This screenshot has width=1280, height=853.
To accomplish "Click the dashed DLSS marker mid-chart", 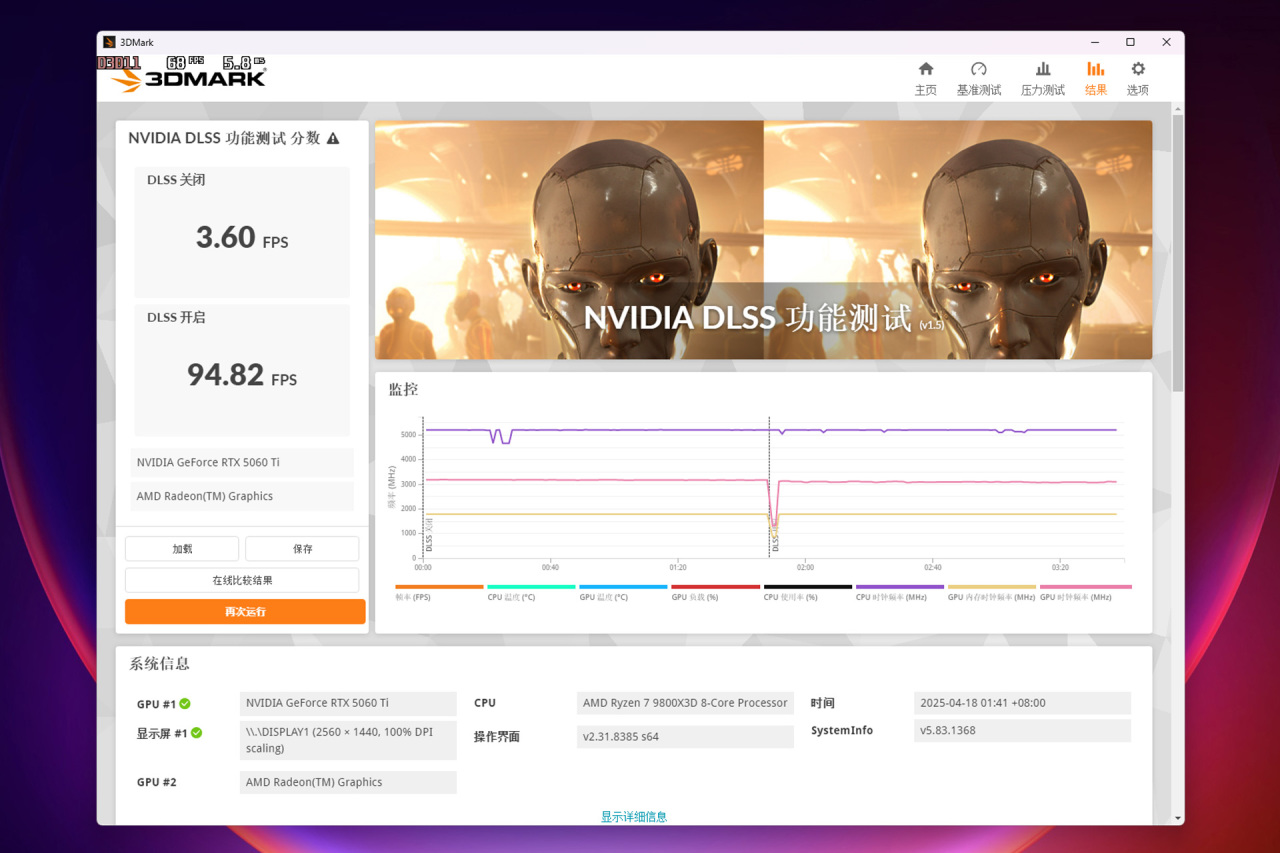I will tap(770, 488).
